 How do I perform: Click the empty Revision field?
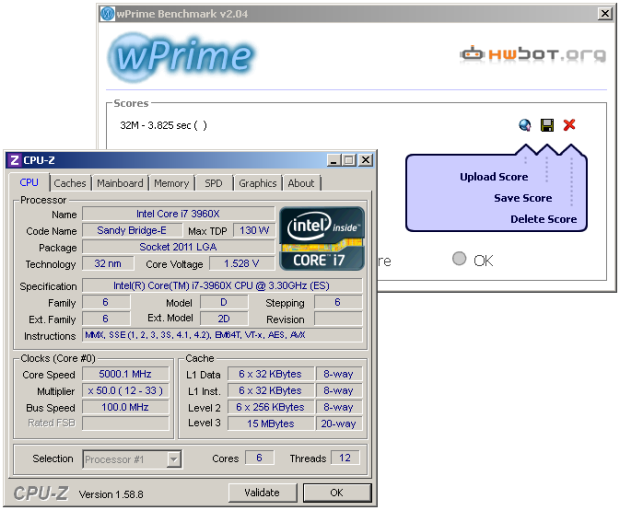[338, 319]
